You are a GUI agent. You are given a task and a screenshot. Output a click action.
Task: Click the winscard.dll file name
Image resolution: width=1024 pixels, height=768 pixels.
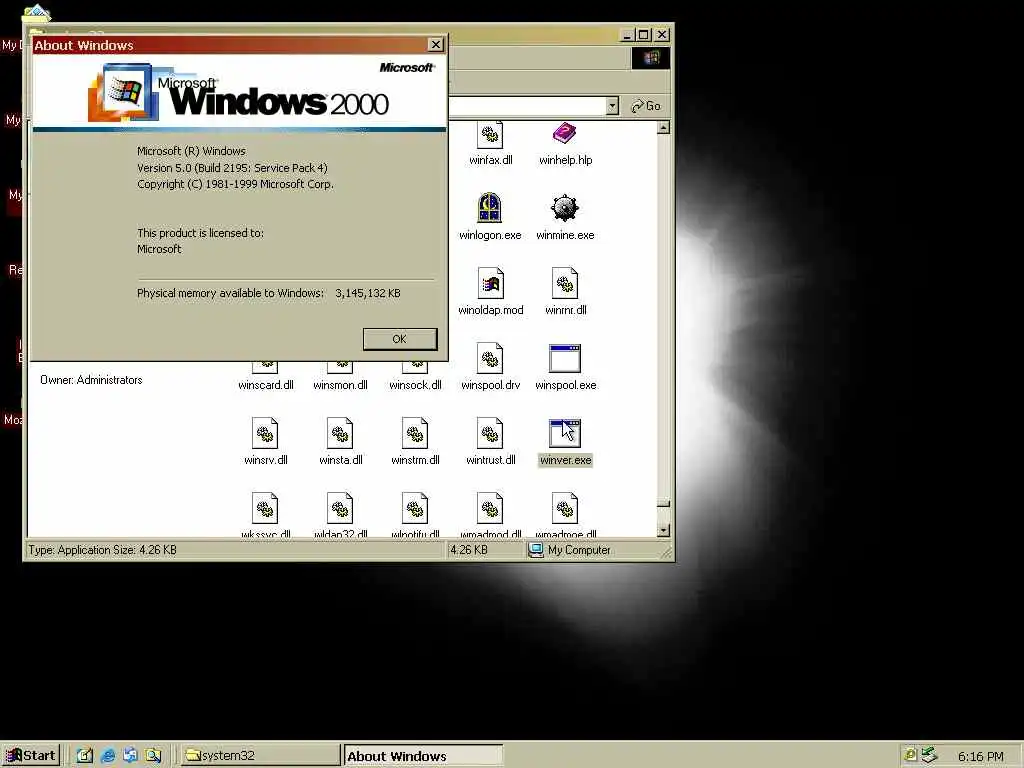coord(265,385)
